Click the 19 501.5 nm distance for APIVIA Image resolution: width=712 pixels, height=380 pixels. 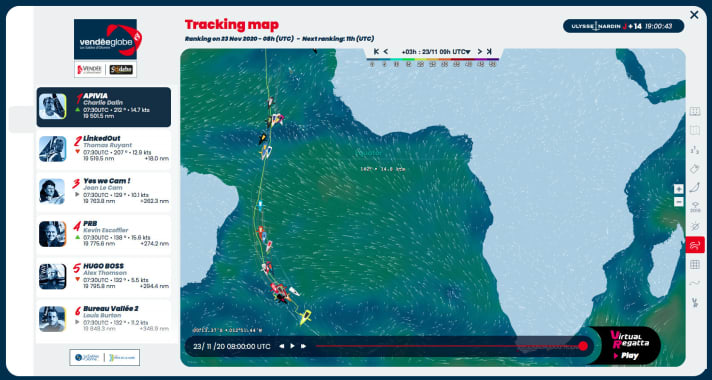point(99,117)
